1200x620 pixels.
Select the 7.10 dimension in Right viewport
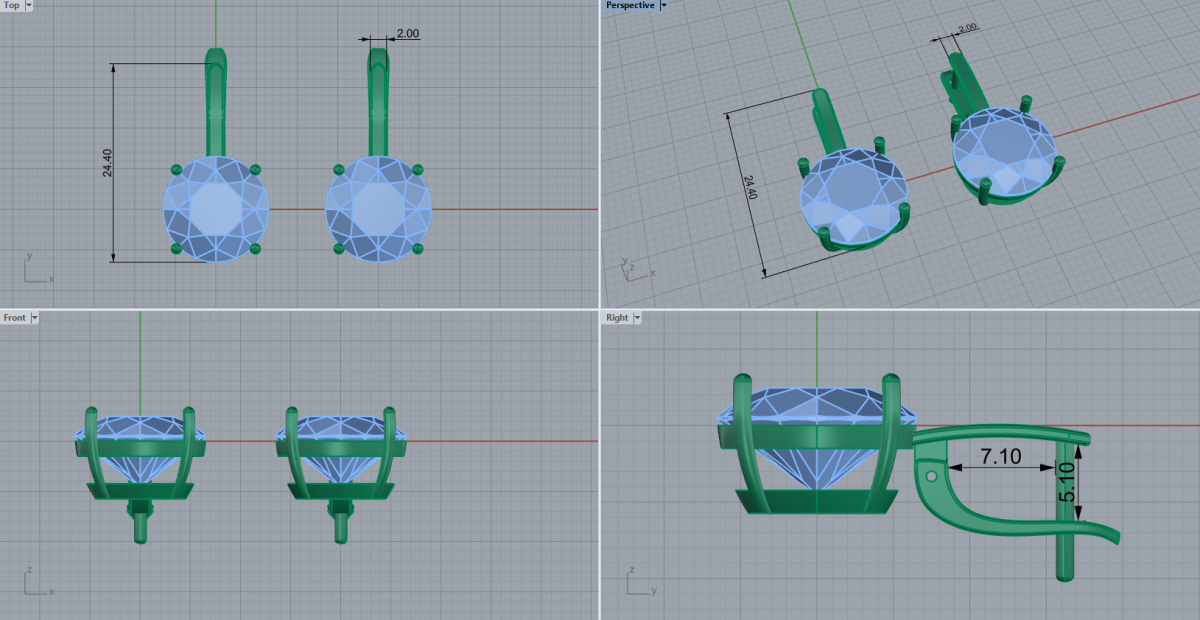1001,457
